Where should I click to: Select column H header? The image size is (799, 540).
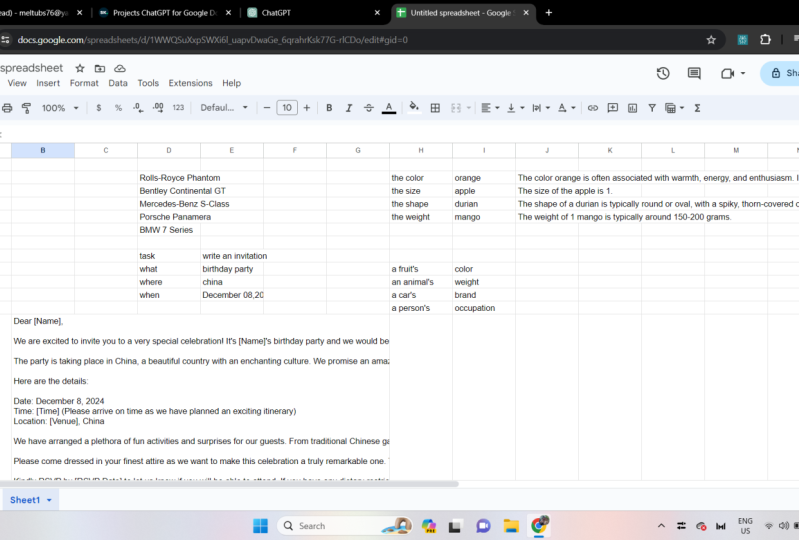(421, 150)
